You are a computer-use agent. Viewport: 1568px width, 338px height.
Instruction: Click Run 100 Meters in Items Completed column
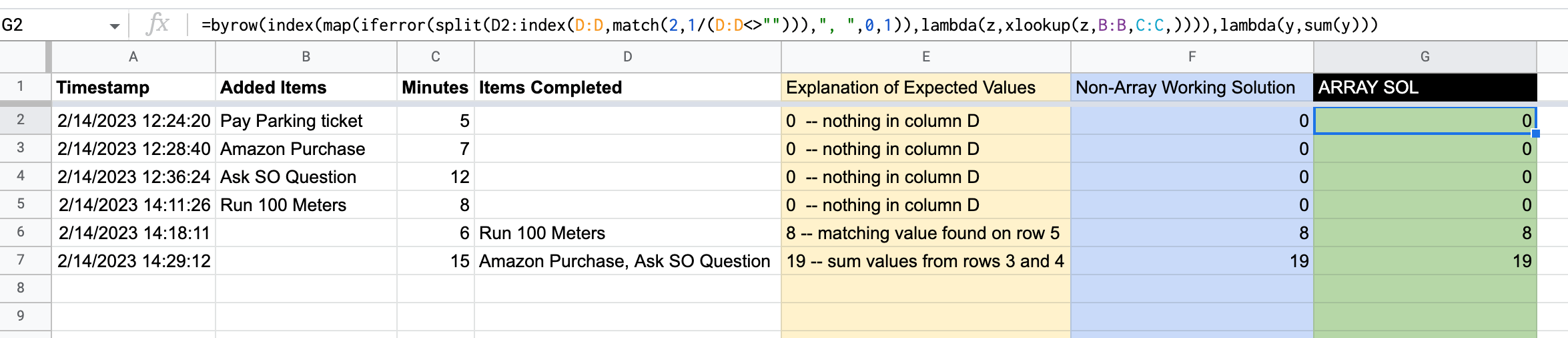coord(628,233)
